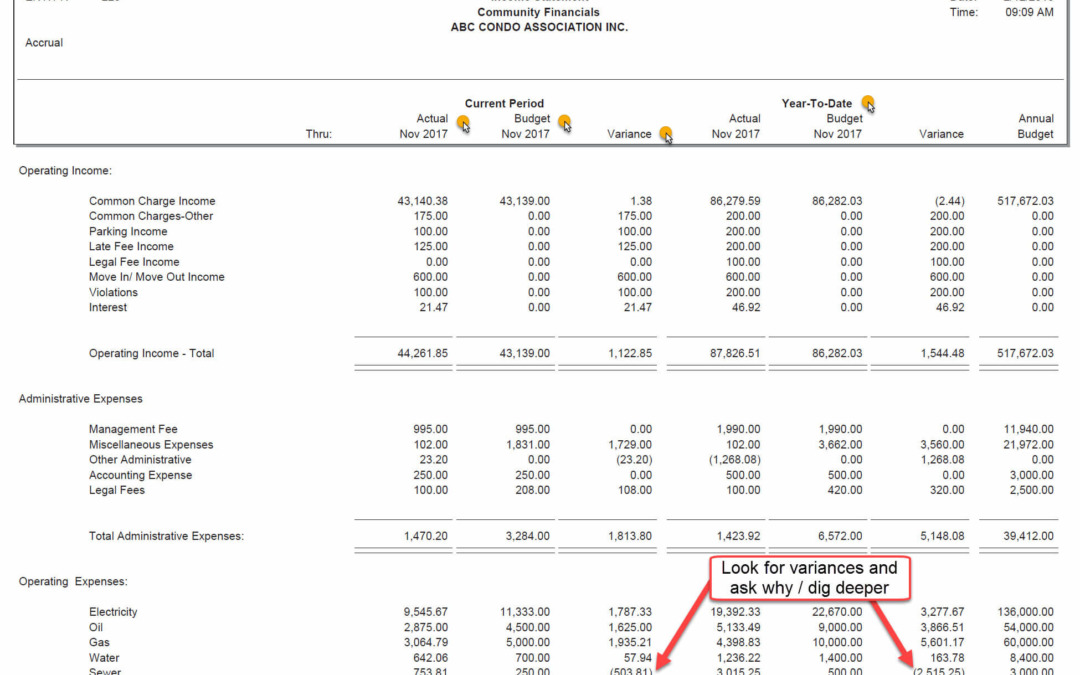1080x675 pixels.
Task: Click orange marker beside Current Period Budget
Action: (565, 124)
